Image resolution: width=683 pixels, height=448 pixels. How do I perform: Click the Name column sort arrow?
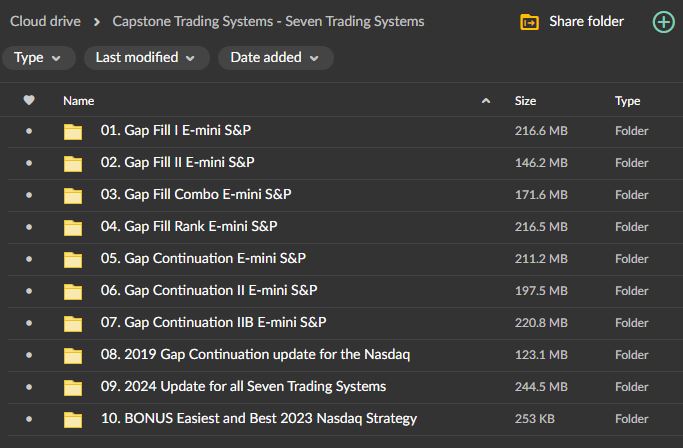point(486,101)
